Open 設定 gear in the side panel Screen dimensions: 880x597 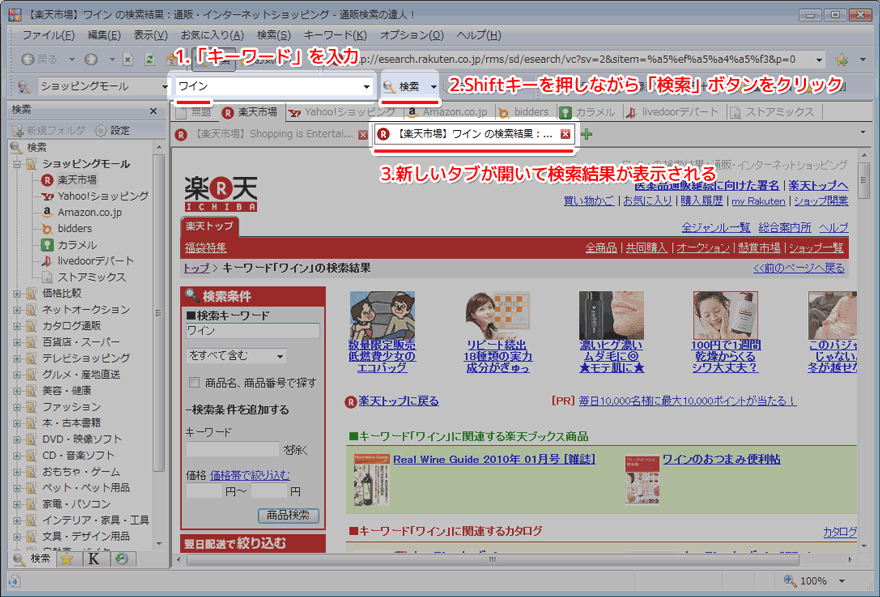(x=112, y=131)
